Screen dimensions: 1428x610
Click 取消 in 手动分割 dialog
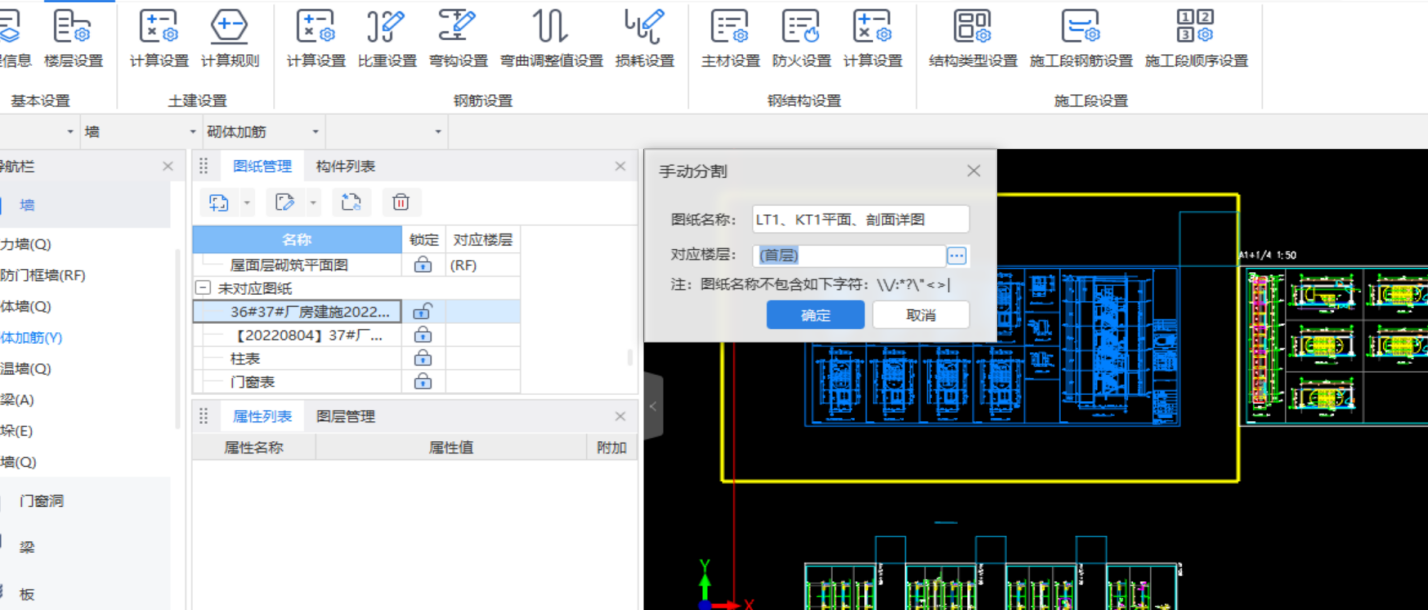pyautogui.click(x=921, y=315)
